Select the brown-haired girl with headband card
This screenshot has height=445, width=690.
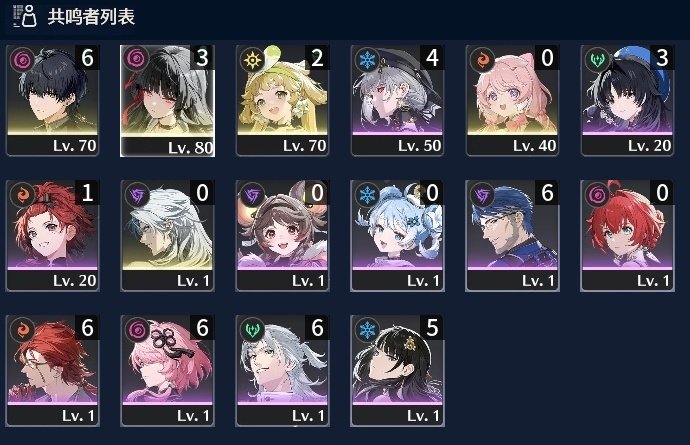[x=283, y=235]
